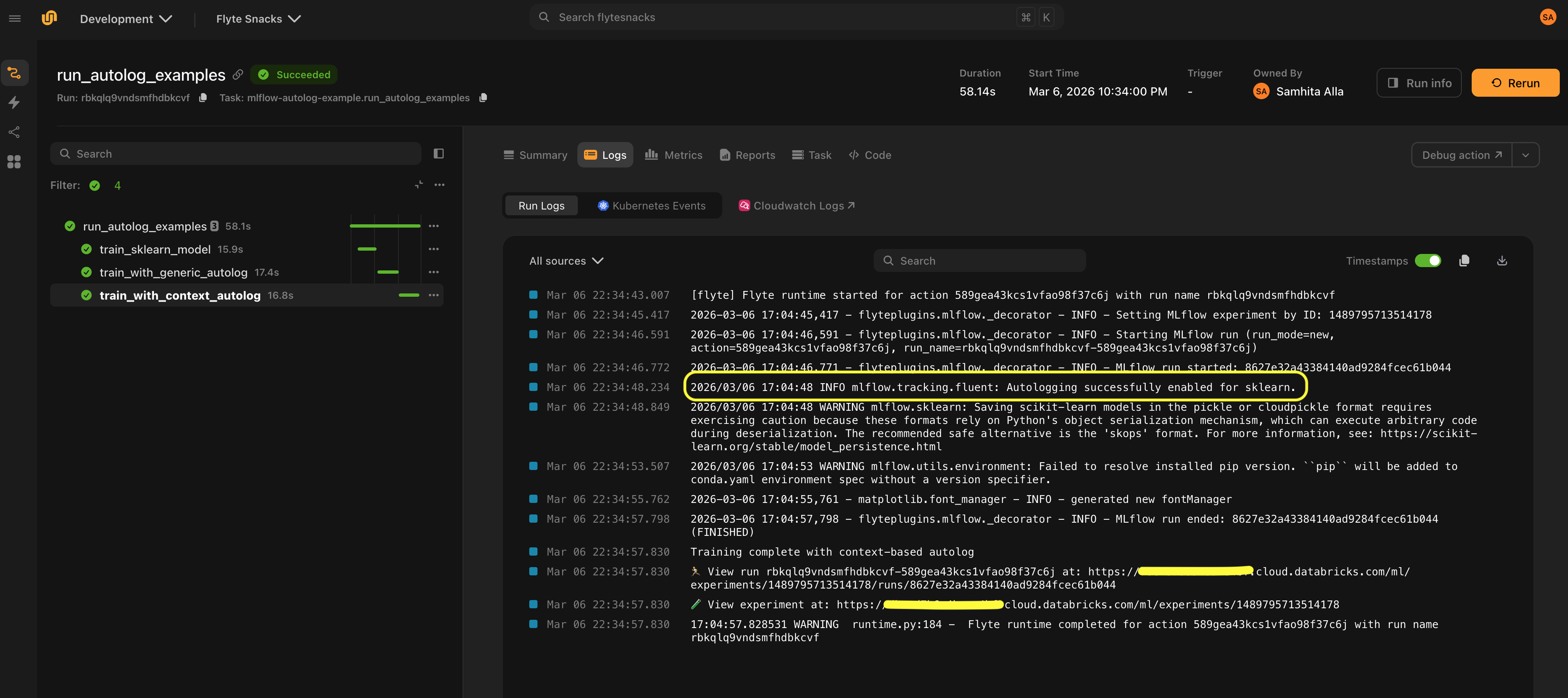The width and height of the screenshot is (1568, 698).
Task: Download the run logs
Action: 1502,261
